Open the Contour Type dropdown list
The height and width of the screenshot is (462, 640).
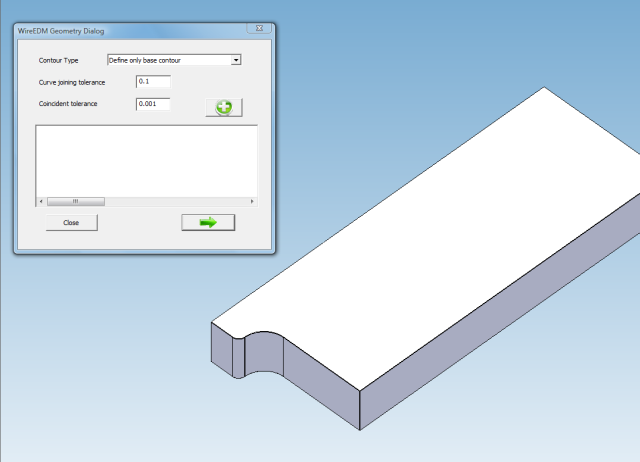click(236, 60)
